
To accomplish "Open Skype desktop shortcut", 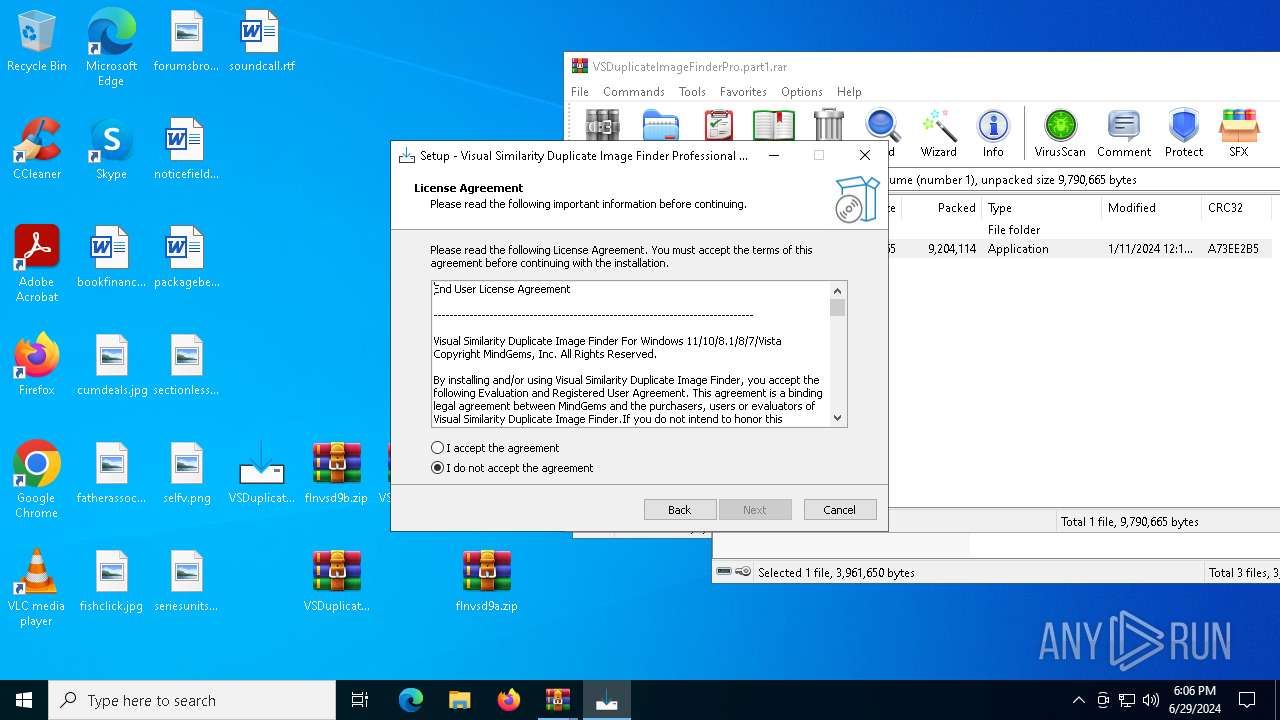I will tap(111, 150).
